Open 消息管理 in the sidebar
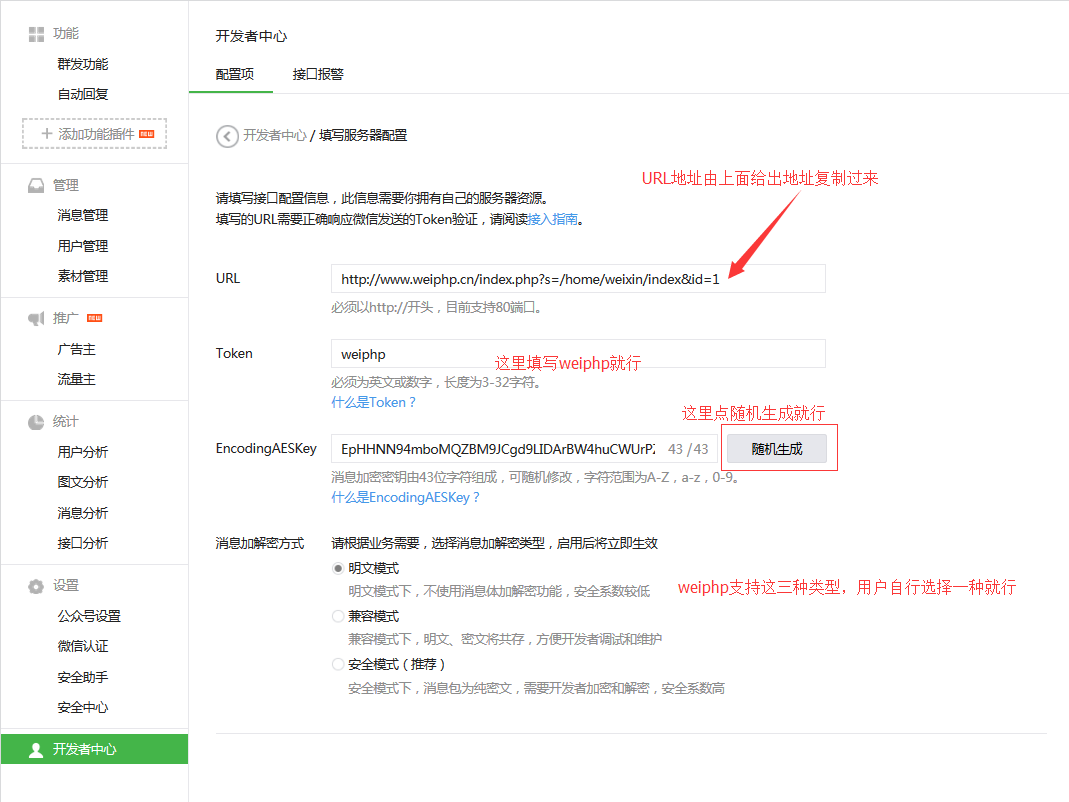 click(83, 216)
